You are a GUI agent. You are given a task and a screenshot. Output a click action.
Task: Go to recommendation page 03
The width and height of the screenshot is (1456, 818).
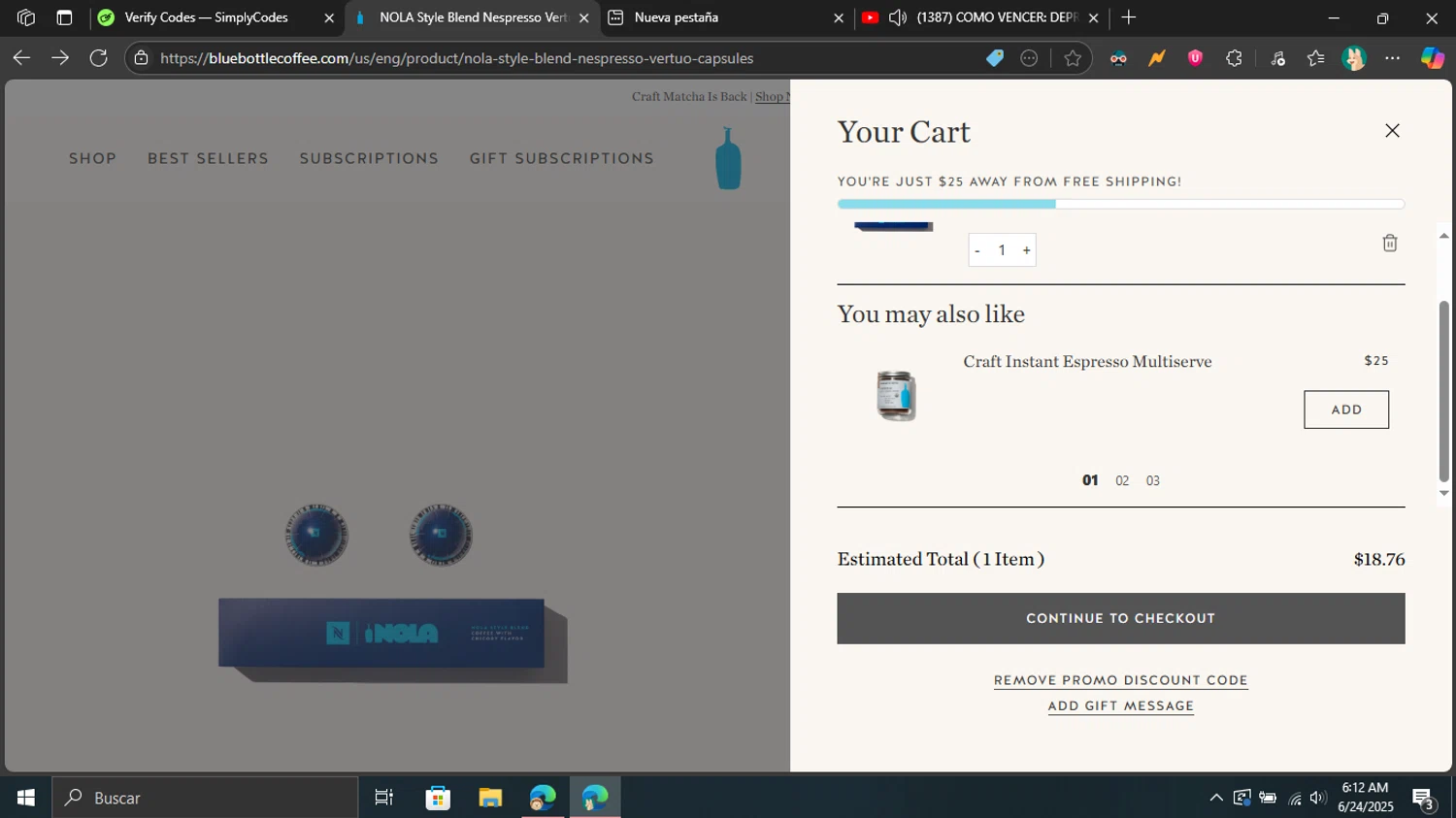(x=1153, y=480)
